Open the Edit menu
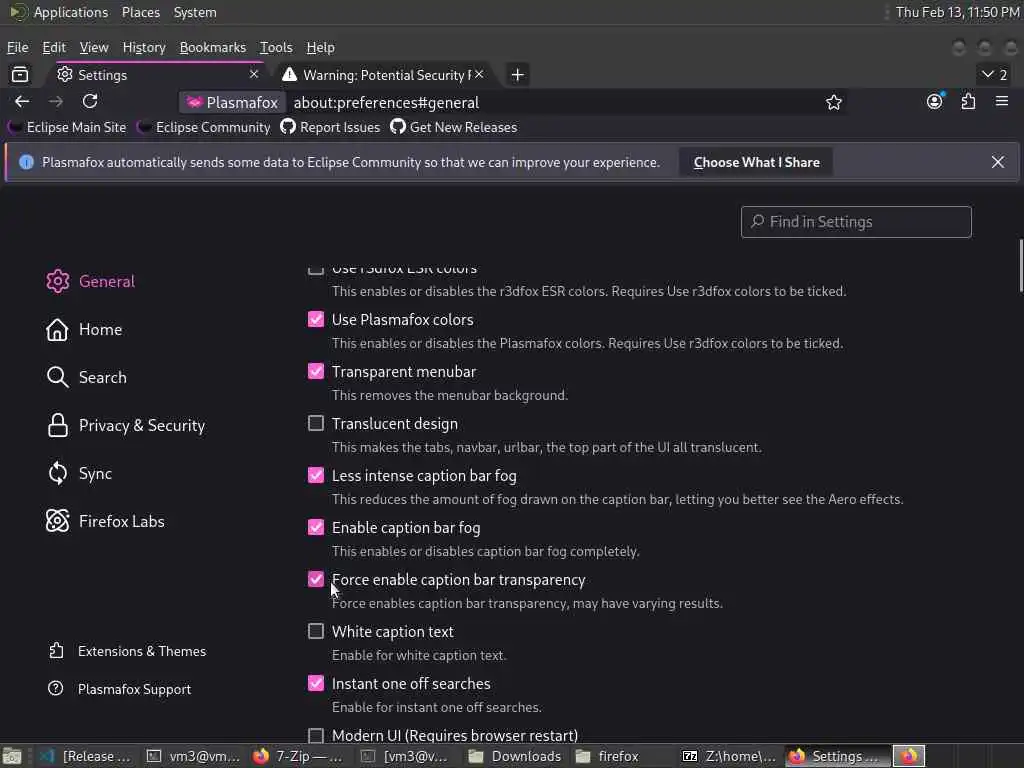Screen dimensions: 1024x768 point(54,47)
